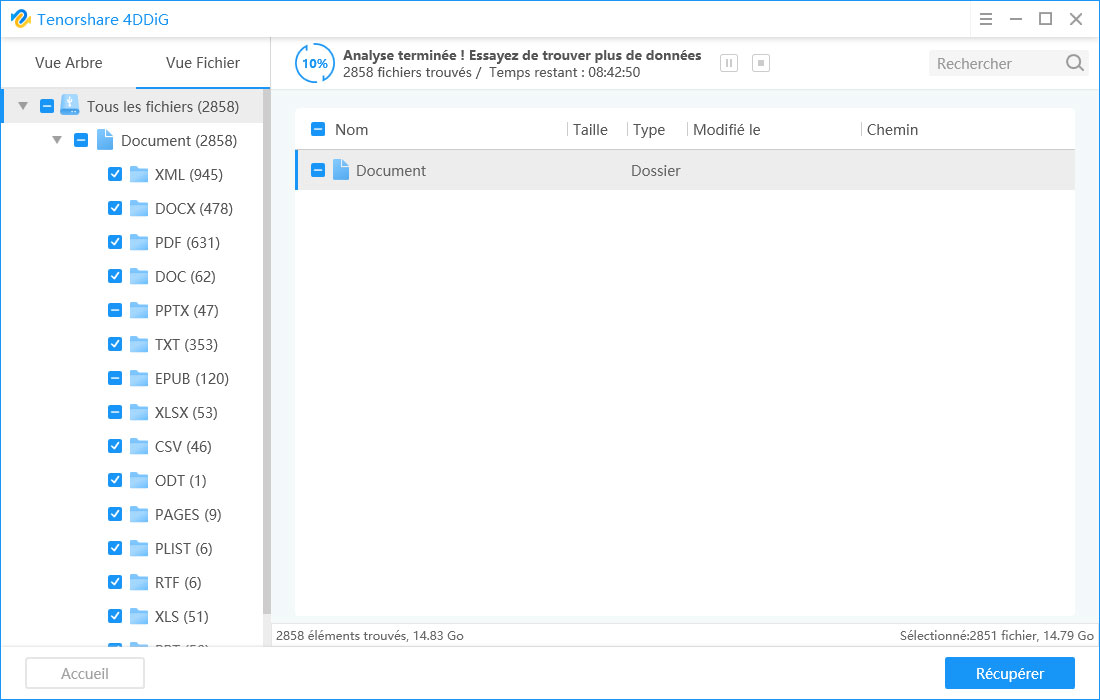The width and height of the screenshot is (1100, 700).
Task: Click the Tenorshare 4DDiG logo icon
Action: coord(20,19)
